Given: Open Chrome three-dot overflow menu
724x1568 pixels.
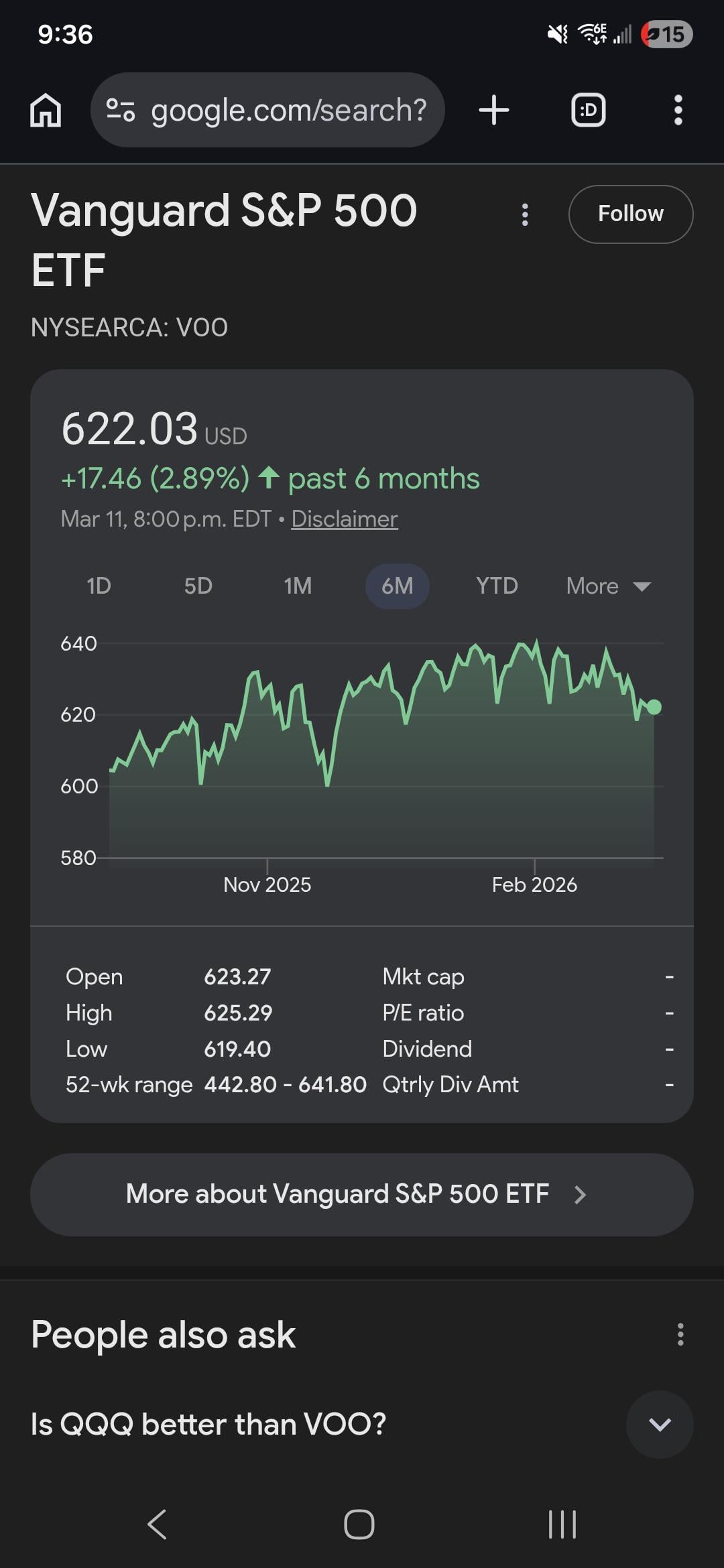Looking at the screenshot, I should coord(678,111).
